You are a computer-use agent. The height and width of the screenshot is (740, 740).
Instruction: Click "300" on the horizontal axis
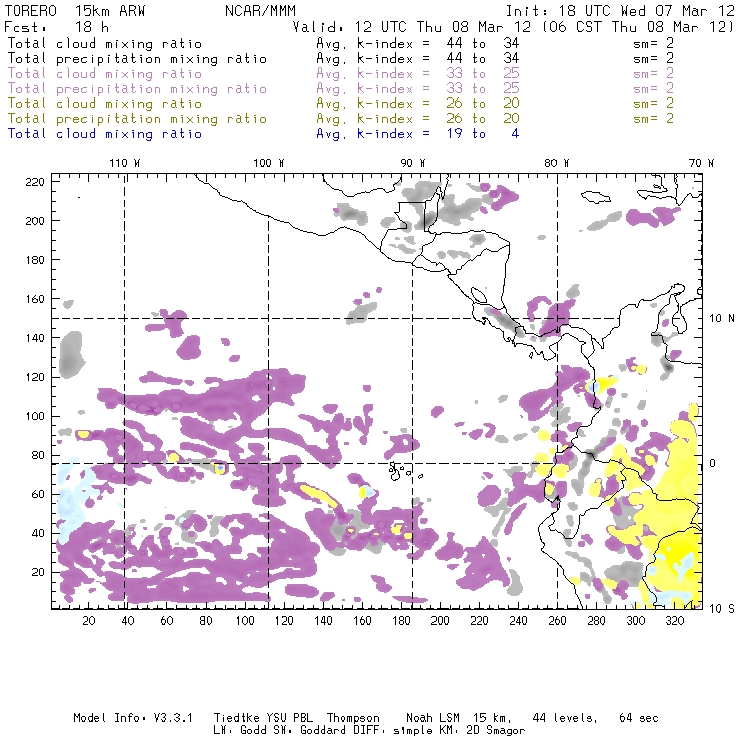(635, 621)
